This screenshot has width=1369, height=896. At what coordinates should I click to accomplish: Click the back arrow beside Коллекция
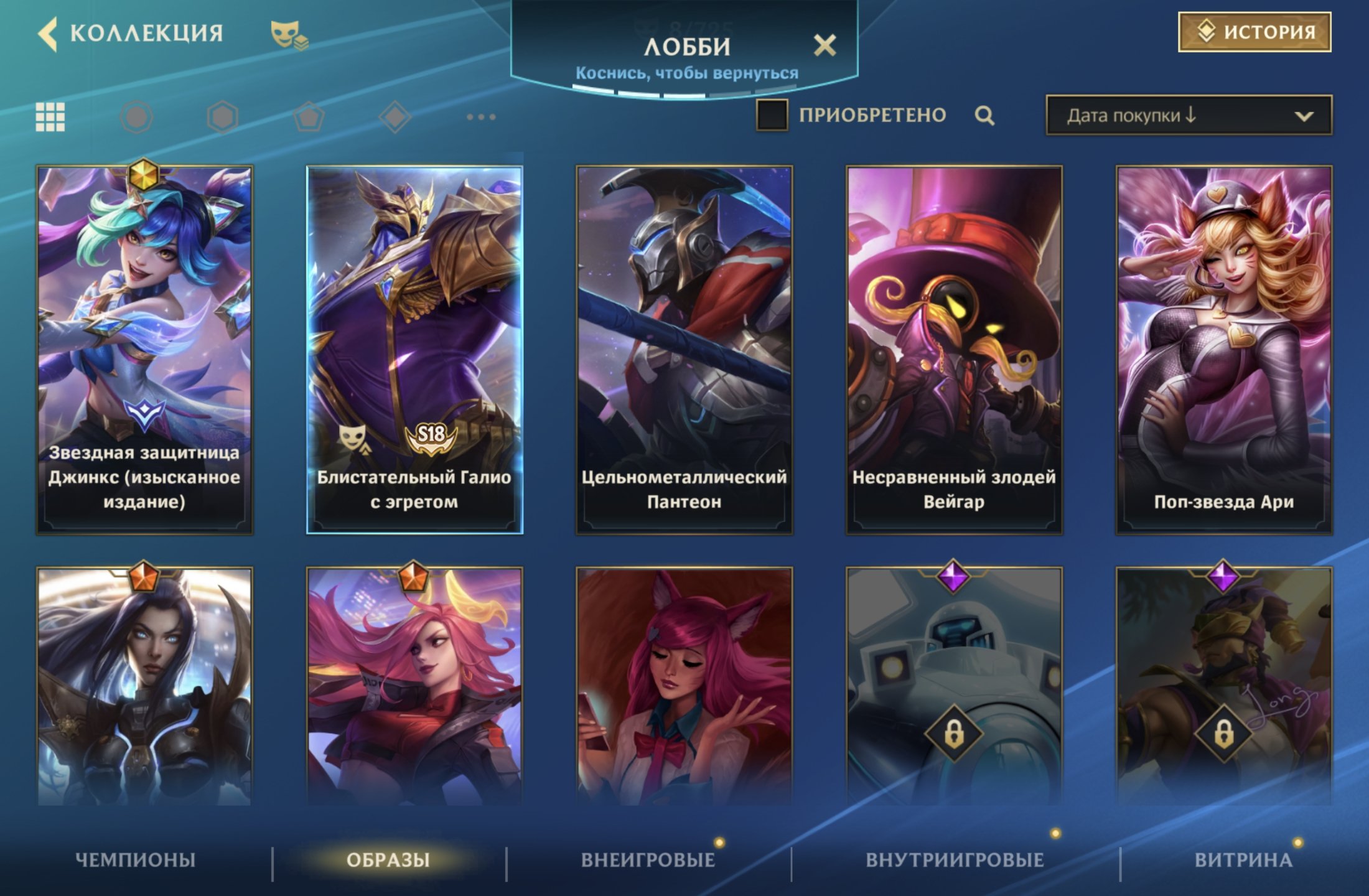click(47, 34)
